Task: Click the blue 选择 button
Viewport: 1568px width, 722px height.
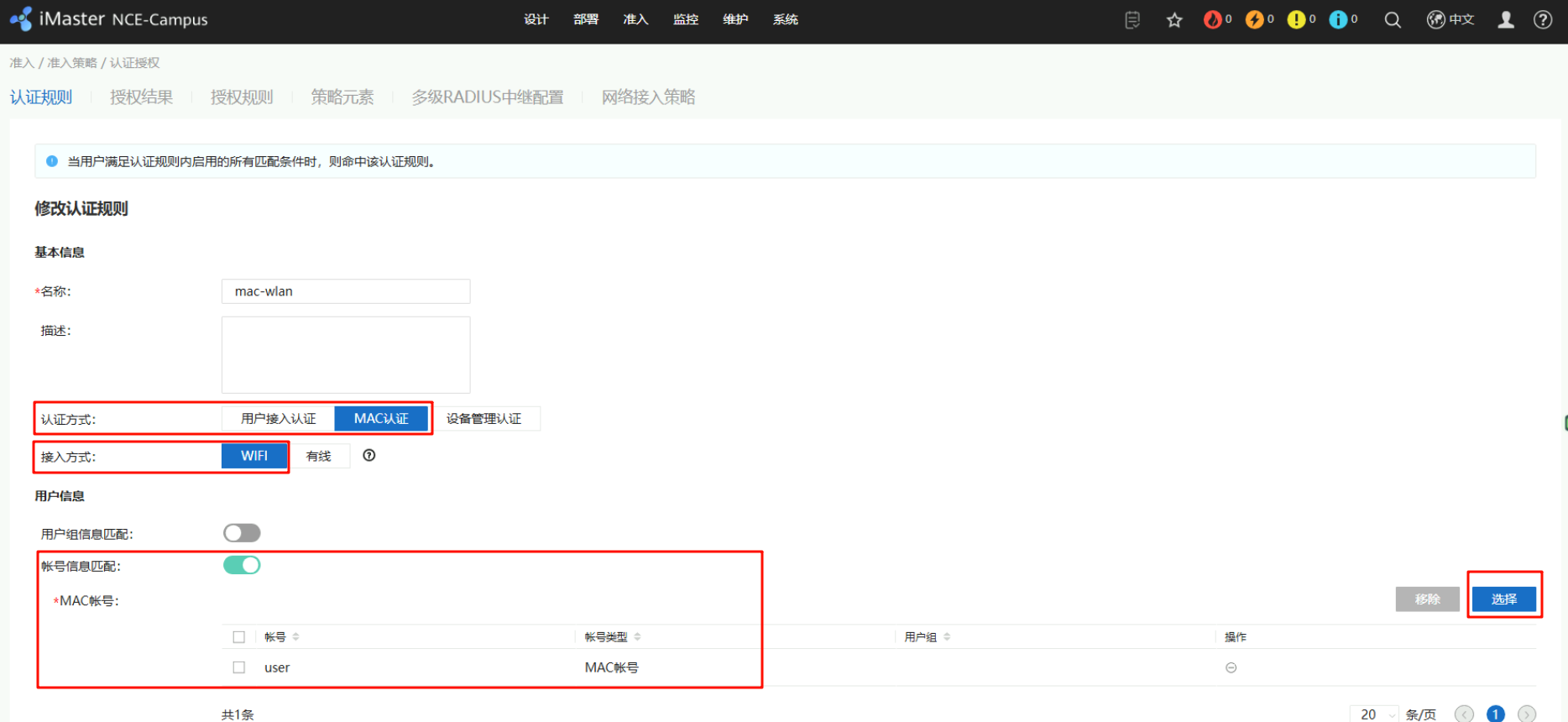Action: click(1503, 599)
